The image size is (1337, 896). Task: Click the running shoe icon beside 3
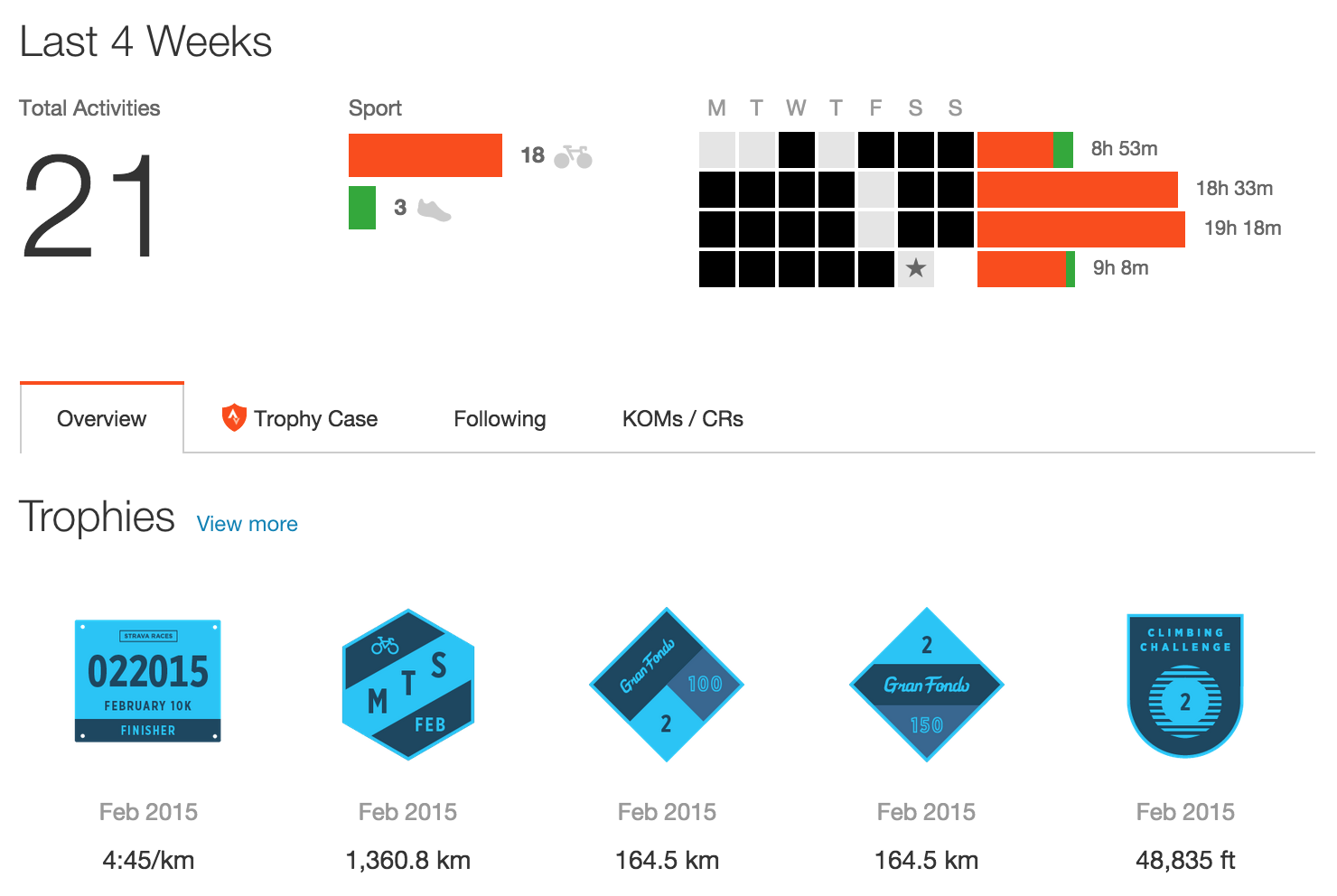(x=434, y=210)
